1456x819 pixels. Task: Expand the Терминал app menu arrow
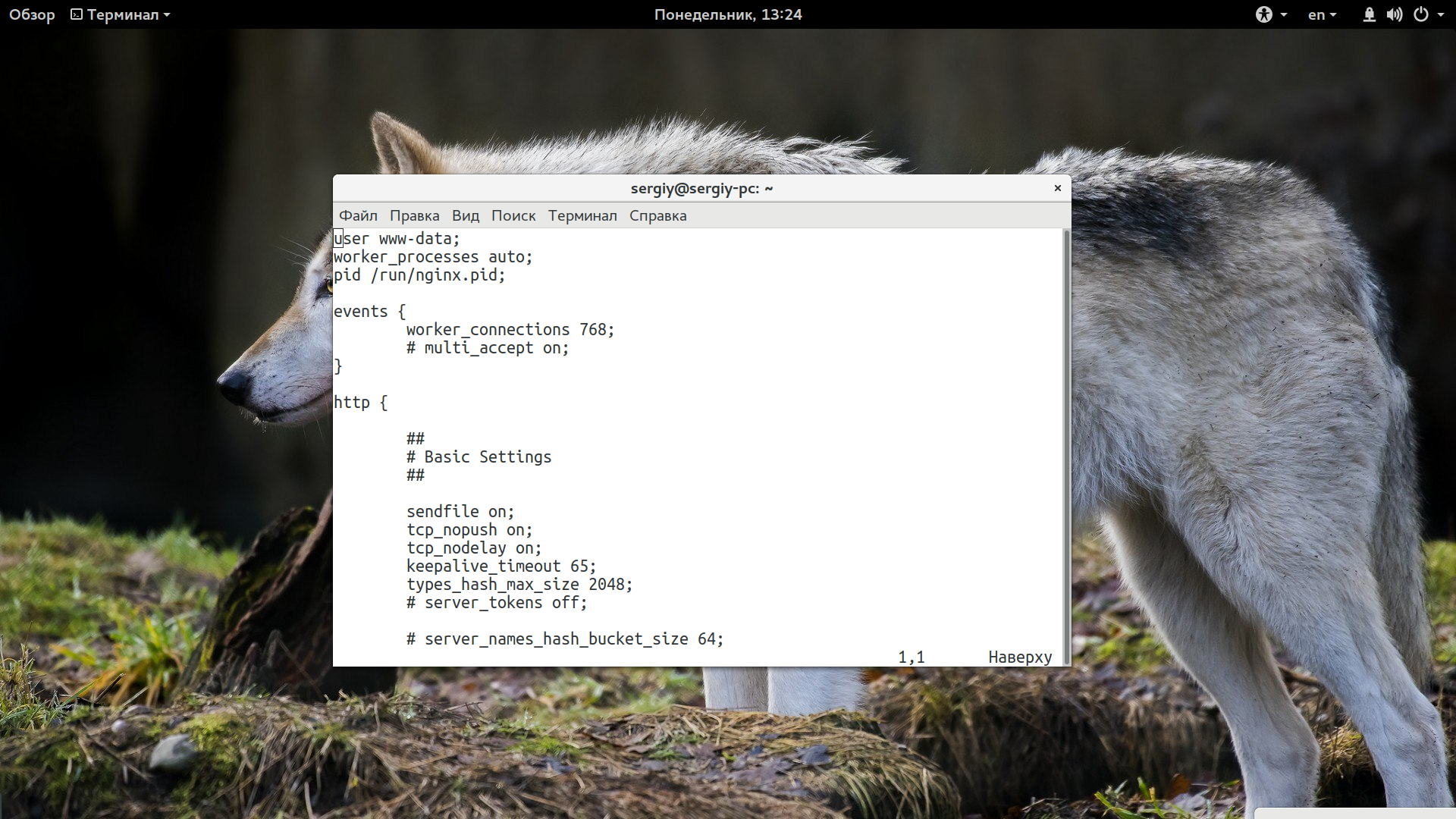coord(167,14)
